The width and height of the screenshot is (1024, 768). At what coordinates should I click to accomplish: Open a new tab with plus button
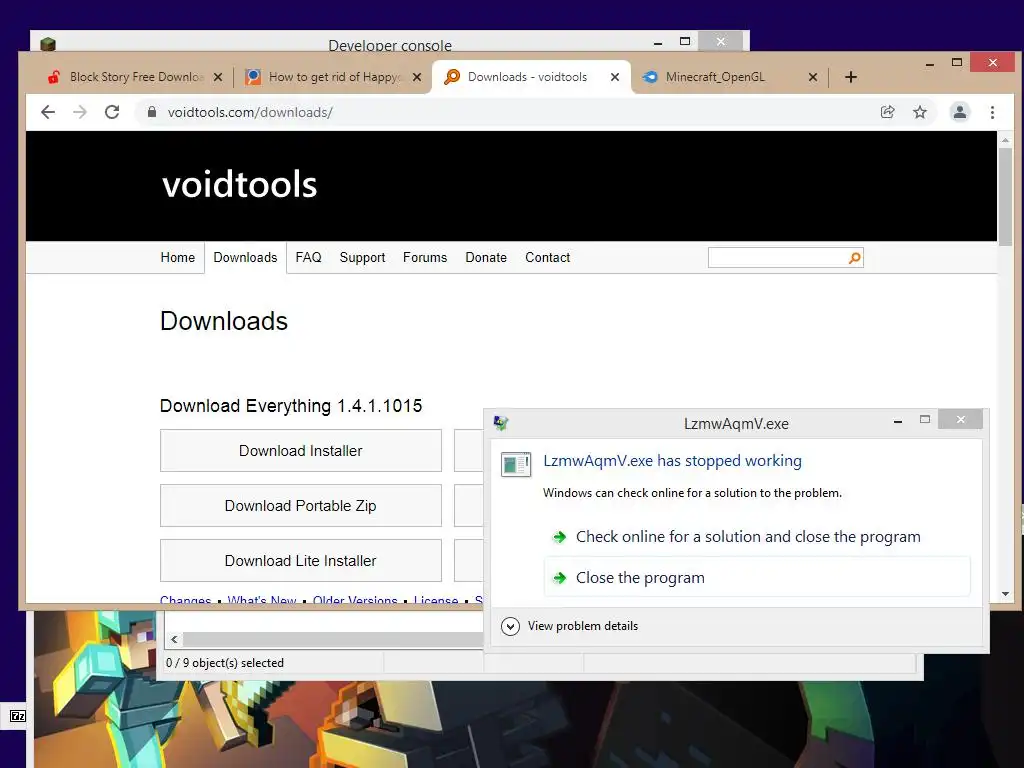[x=850, y=77]
